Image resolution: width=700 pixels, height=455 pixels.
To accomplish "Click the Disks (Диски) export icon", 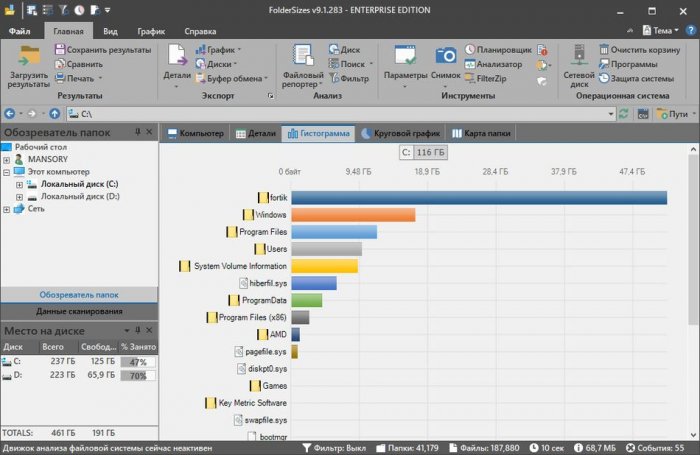I will [200, 64].
